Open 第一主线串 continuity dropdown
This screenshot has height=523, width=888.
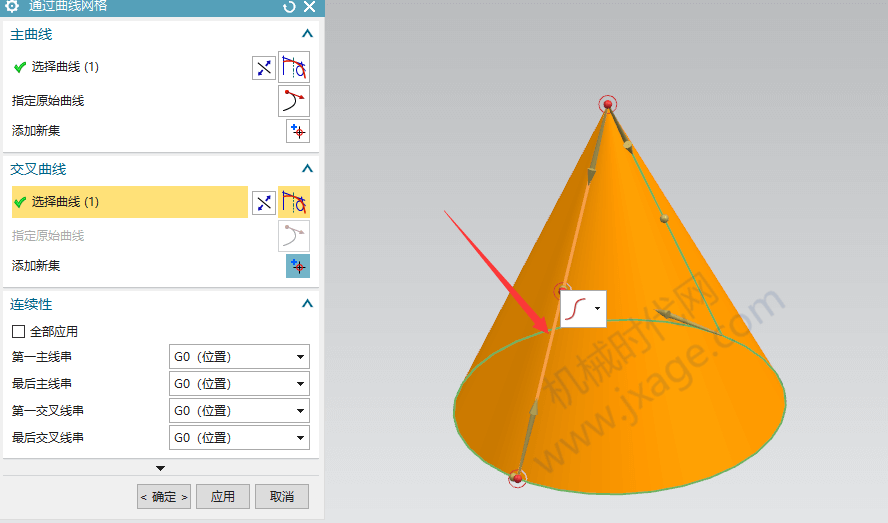coord(239,357)
